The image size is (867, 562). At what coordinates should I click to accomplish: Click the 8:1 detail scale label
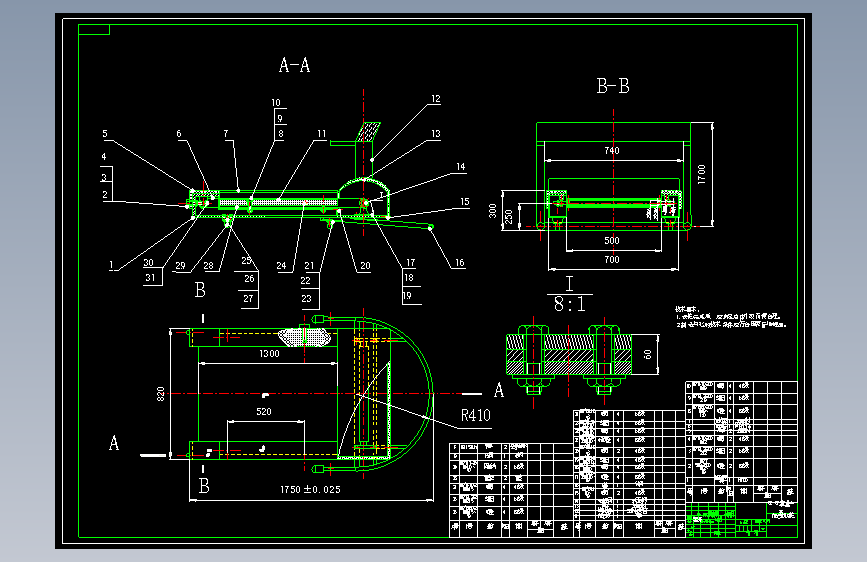[x=570, y=304]
